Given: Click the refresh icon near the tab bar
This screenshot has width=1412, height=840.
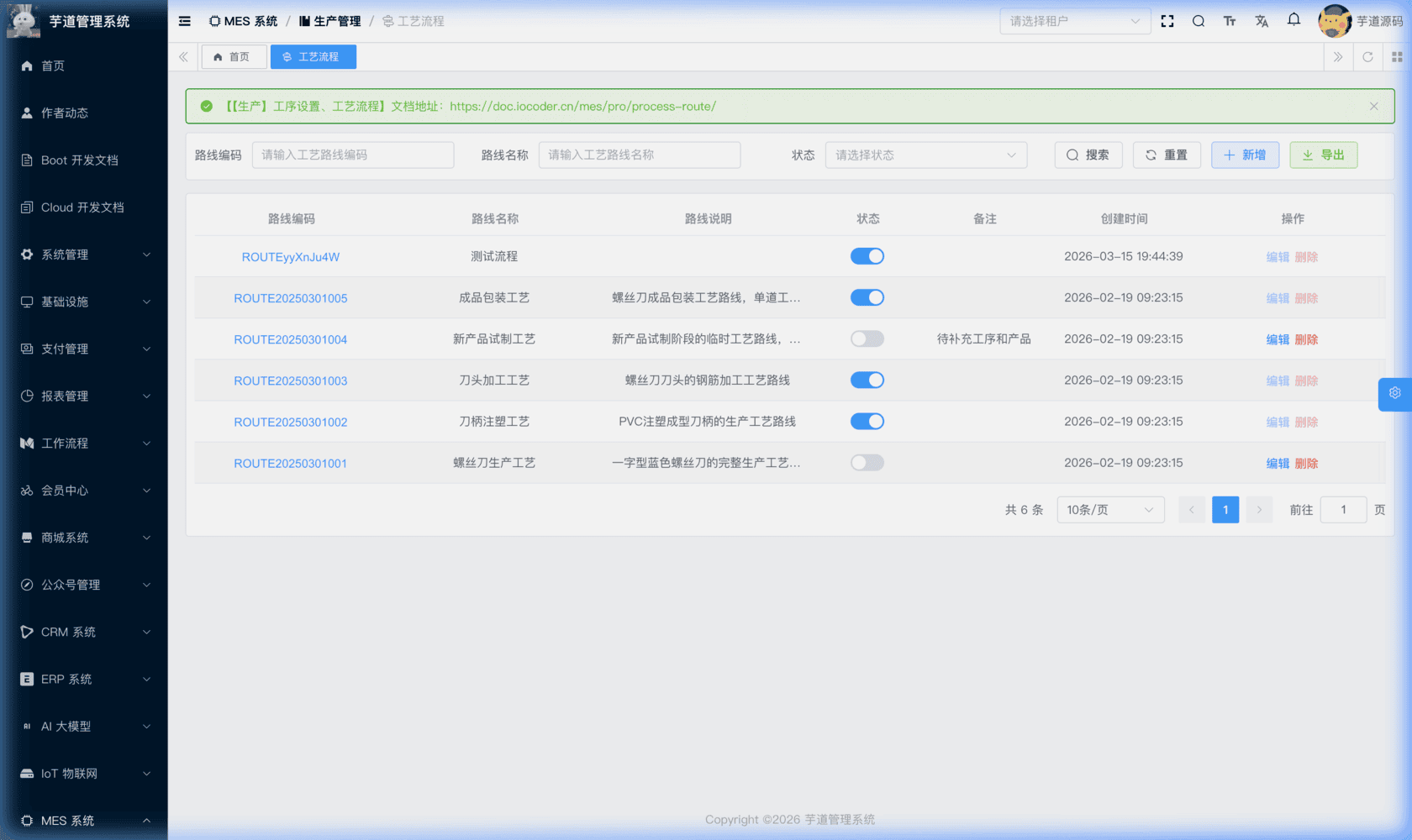Looking at the screenshot, I should [x=1368, y=56].
